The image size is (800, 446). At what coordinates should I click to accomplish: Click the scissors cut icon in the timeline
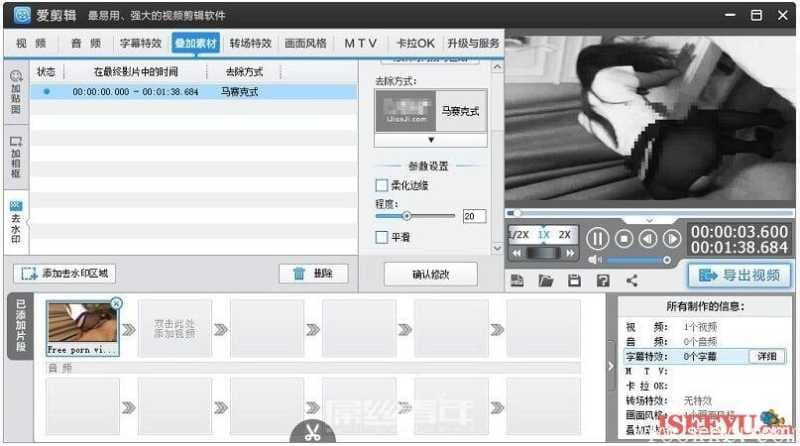point(313,432)
